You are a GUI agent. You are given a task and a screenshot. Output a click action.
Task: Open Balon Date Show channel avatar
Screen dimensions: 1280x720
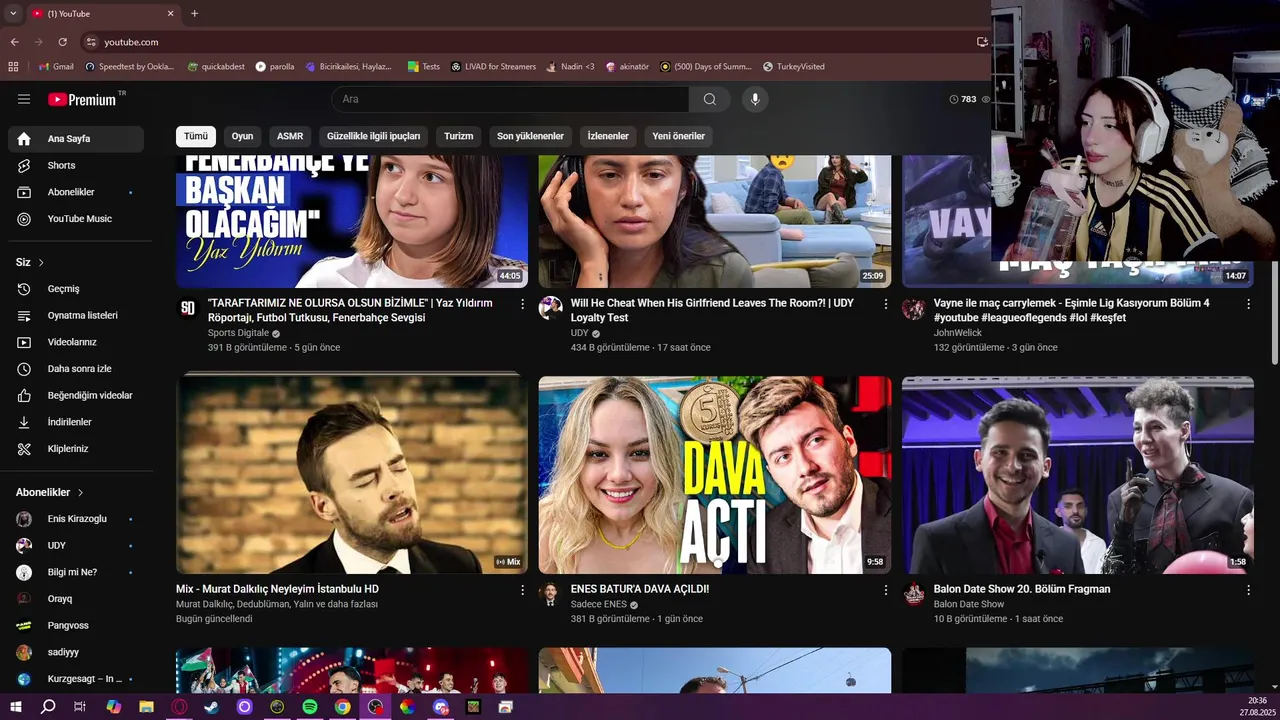tap(913, 594)
